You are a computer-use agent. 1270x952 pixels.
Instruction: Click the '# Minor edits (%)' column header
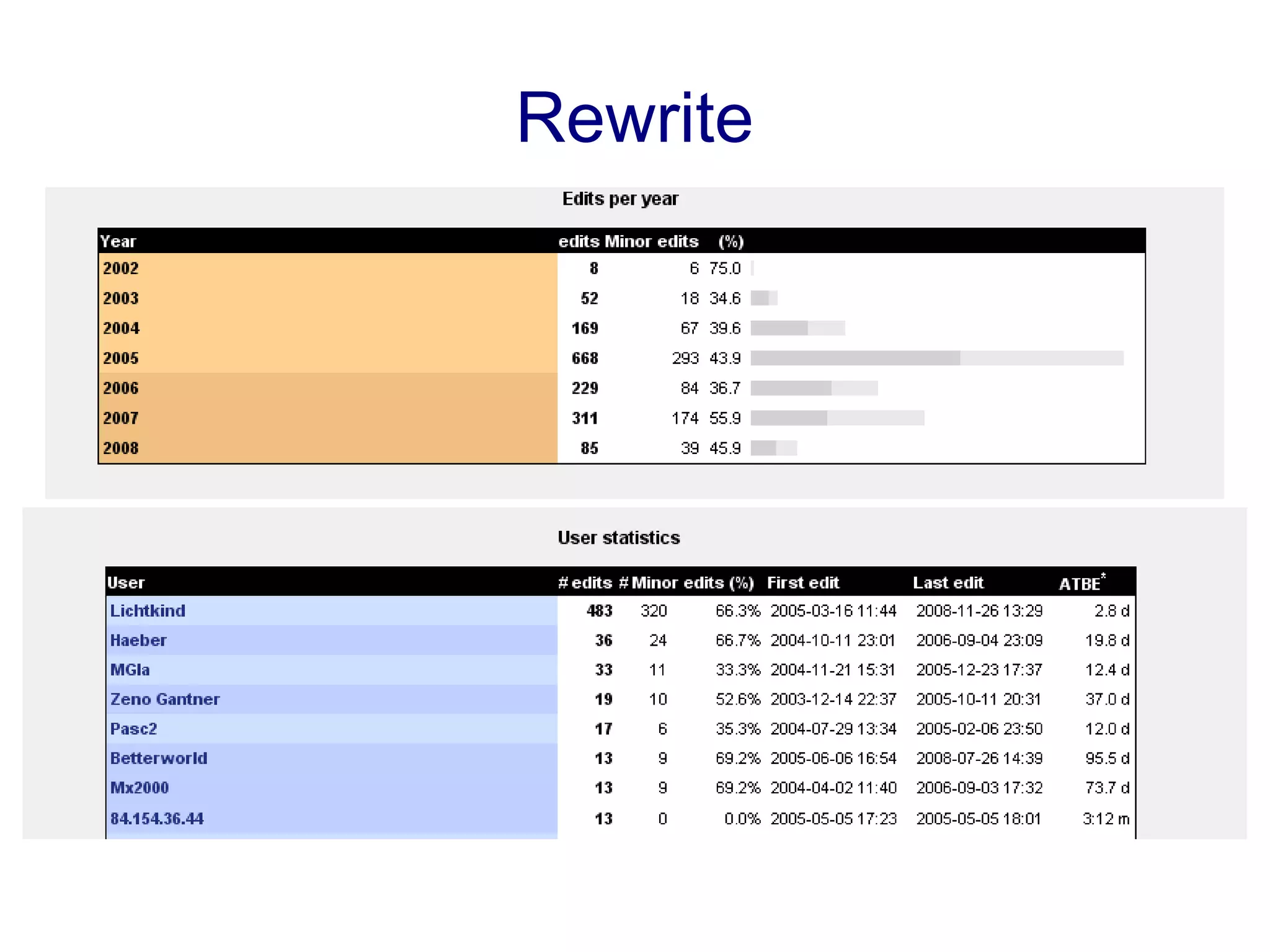tap(686, 583)
